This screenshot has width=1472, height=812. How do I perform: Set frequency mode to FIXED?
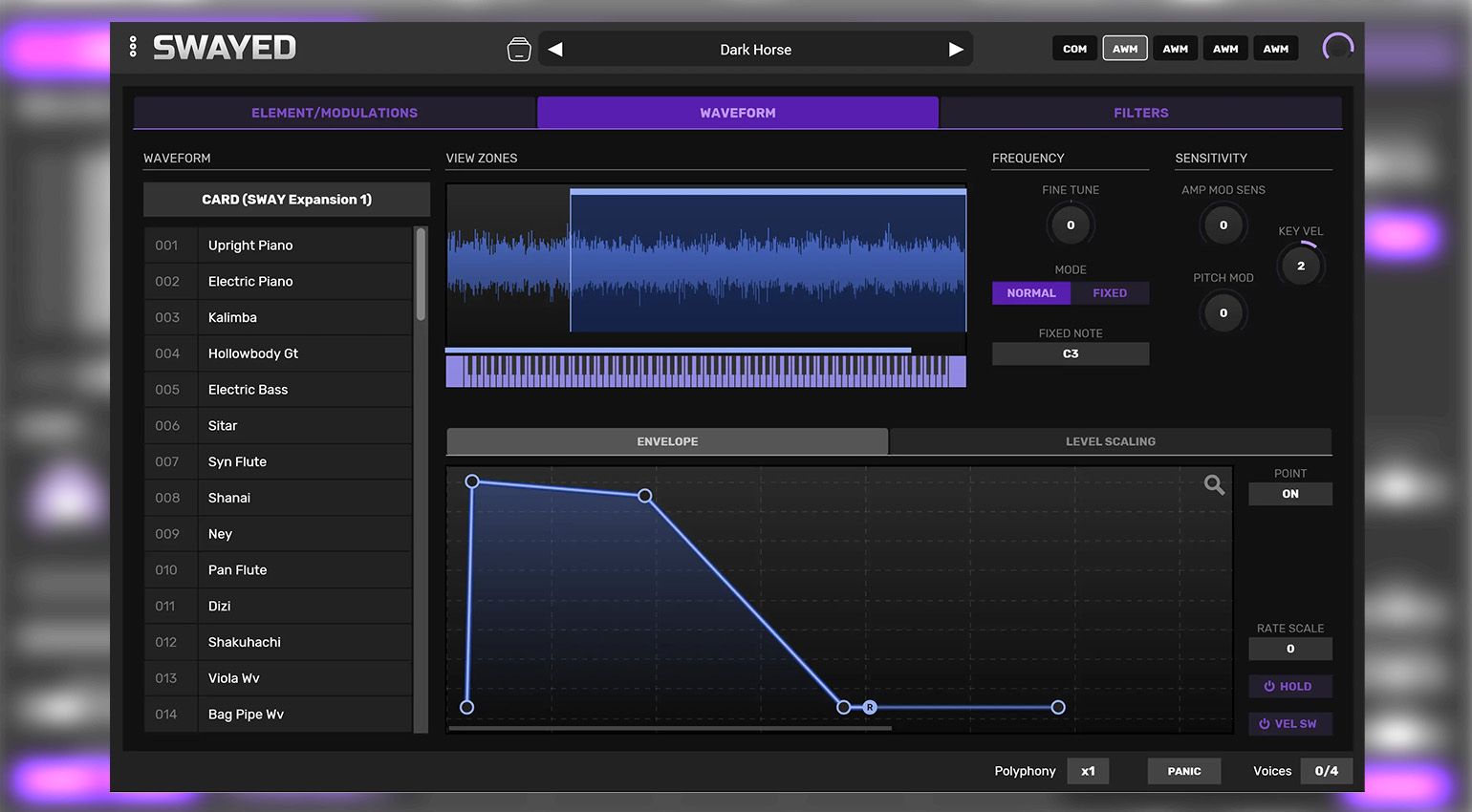(x=1109, y=293)
